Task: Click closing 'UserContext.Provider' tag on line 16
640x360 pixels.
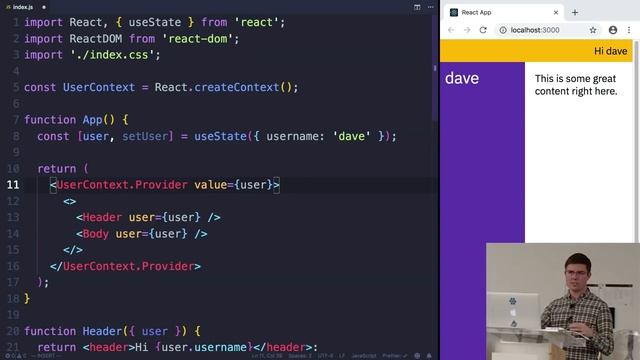Action: click(129, 266)
